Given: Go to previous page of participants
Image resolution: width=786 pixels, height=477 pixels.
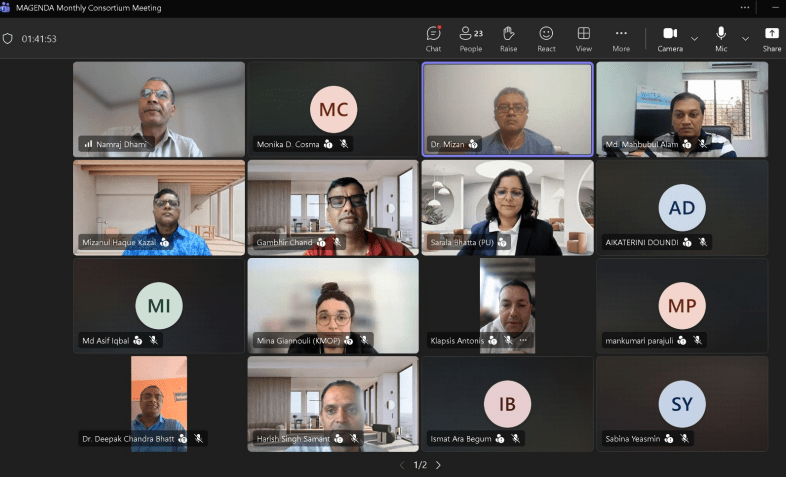Looking at the screenshot, I should pyautogui.click(x=402, y=465).
